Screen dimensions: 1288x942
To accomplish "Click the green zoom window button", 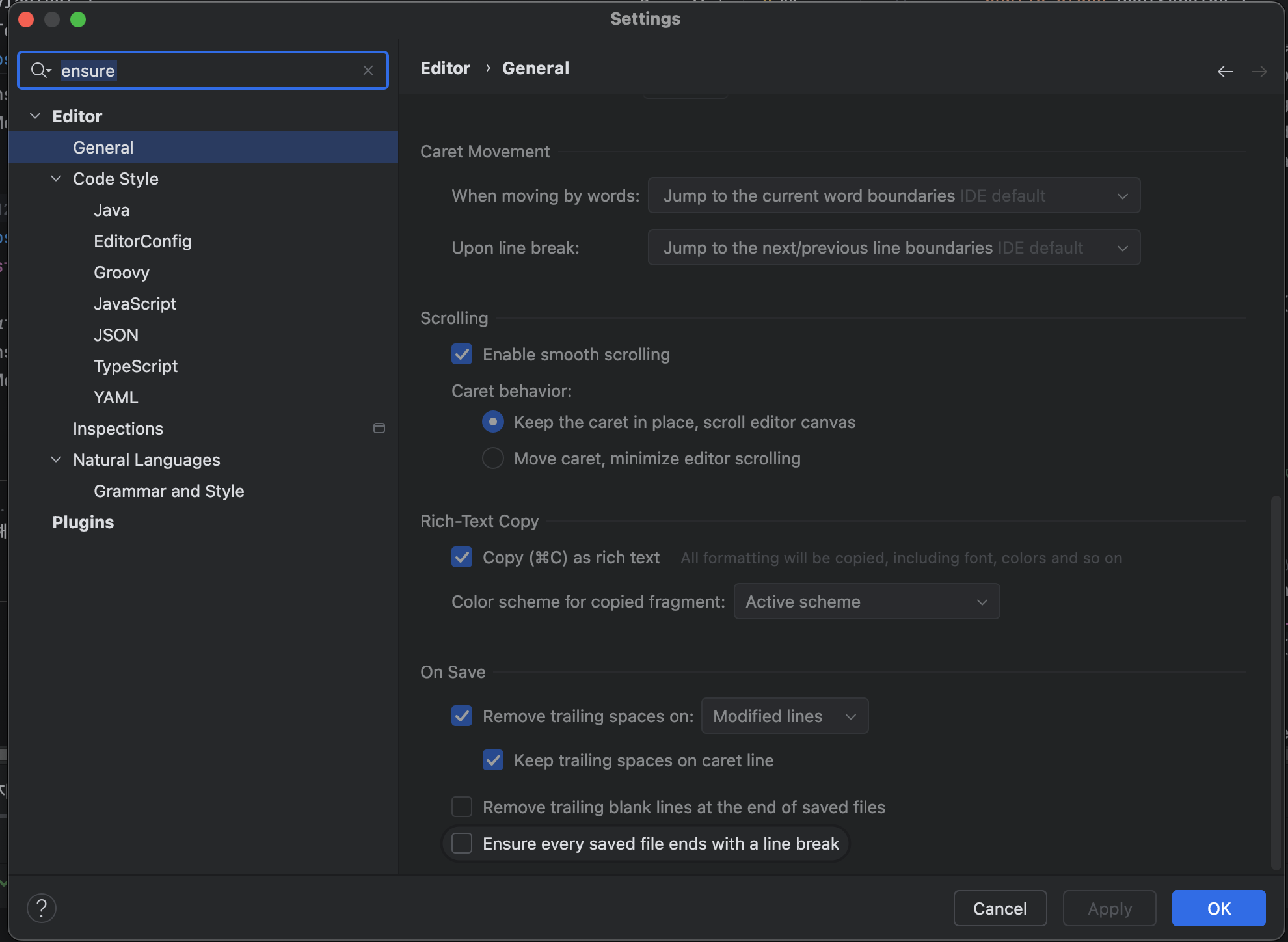I will 78,20.
